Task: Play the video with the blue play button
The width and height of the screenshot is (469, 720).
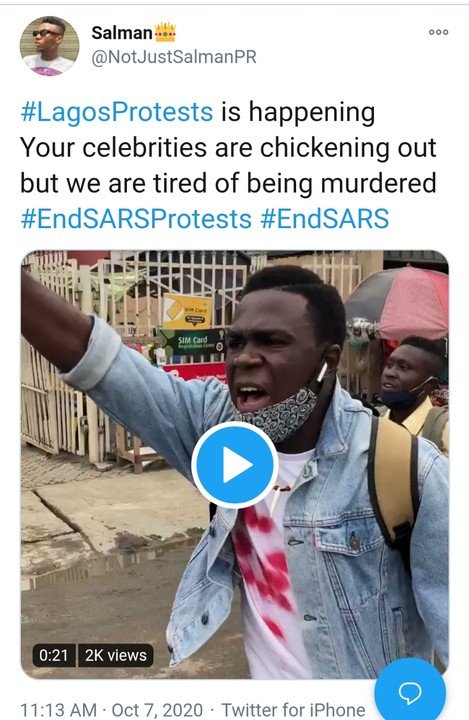Action: (235, 465)
